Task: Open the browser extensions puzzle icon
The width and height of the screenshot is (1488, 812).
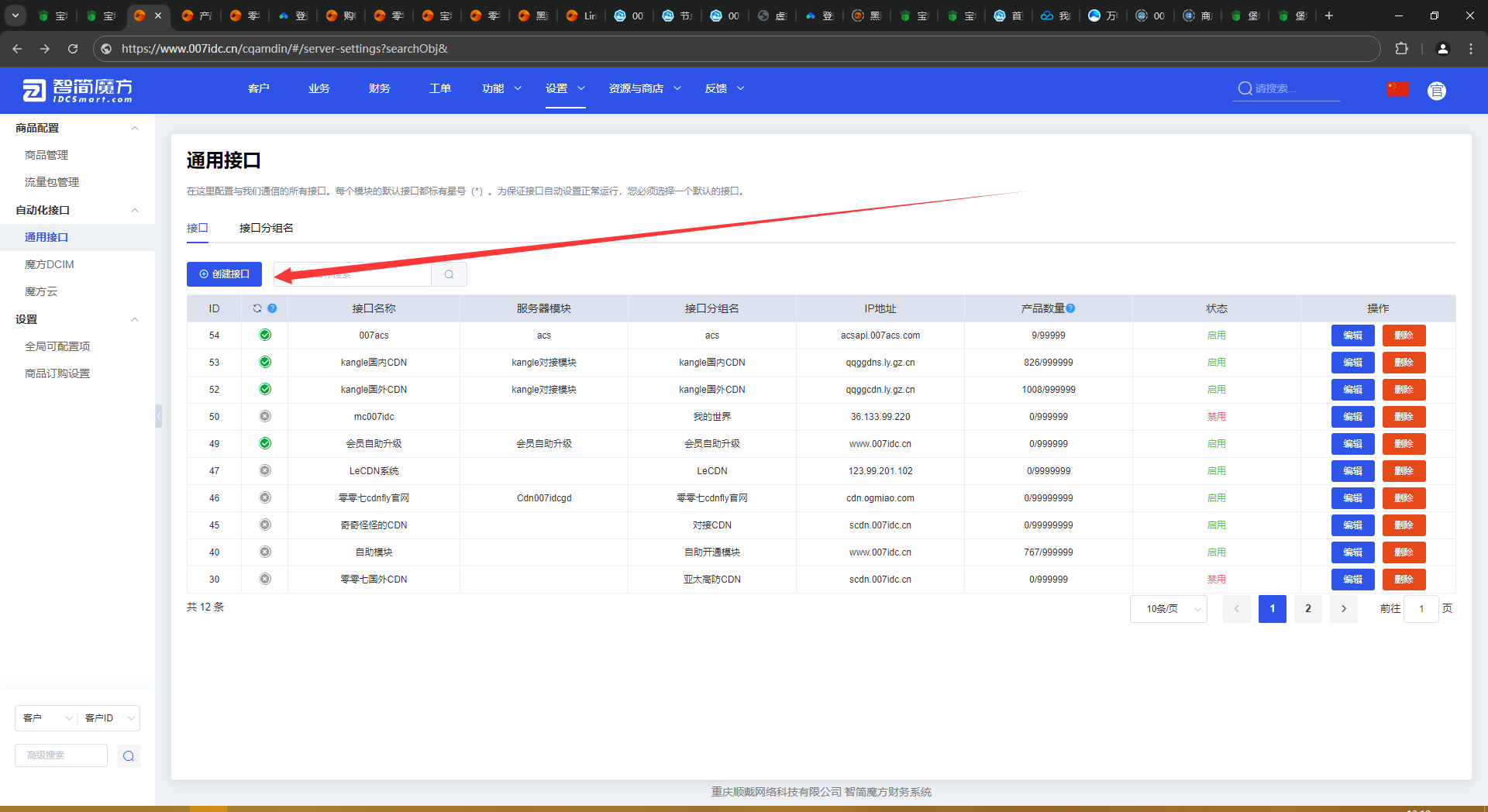Action: pos(1401,49)
